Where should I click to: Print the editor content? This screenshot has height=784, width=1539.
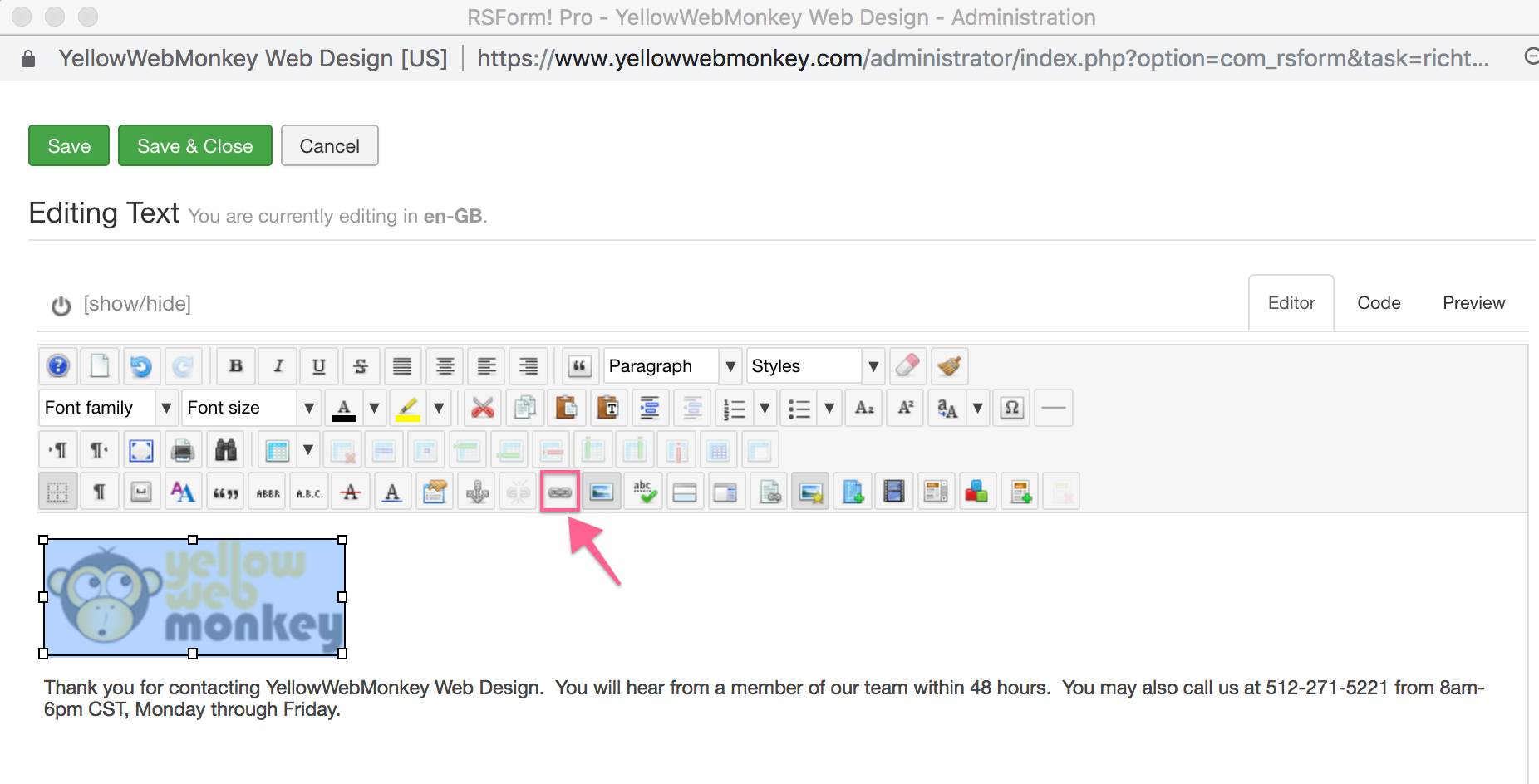tap(183, 451)
